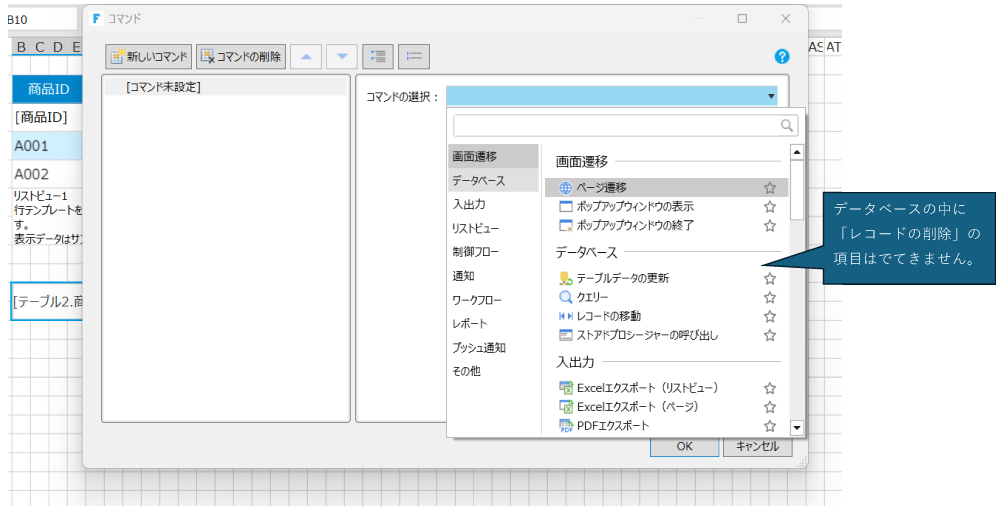Select the データベース category
1000x509 pixels.
point(479,181)
